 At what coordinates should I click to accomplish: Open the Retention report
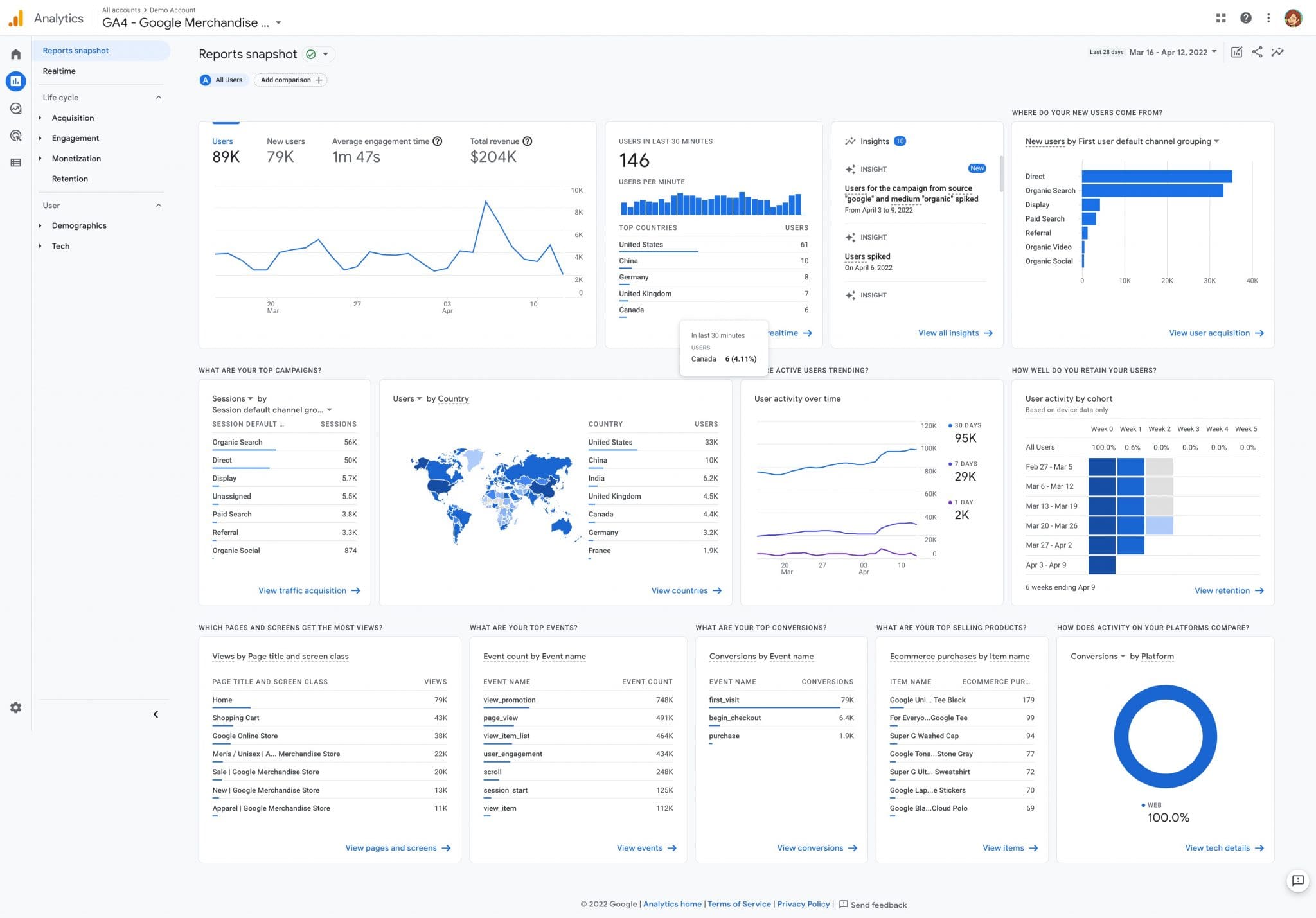click(x=69, y=179)
